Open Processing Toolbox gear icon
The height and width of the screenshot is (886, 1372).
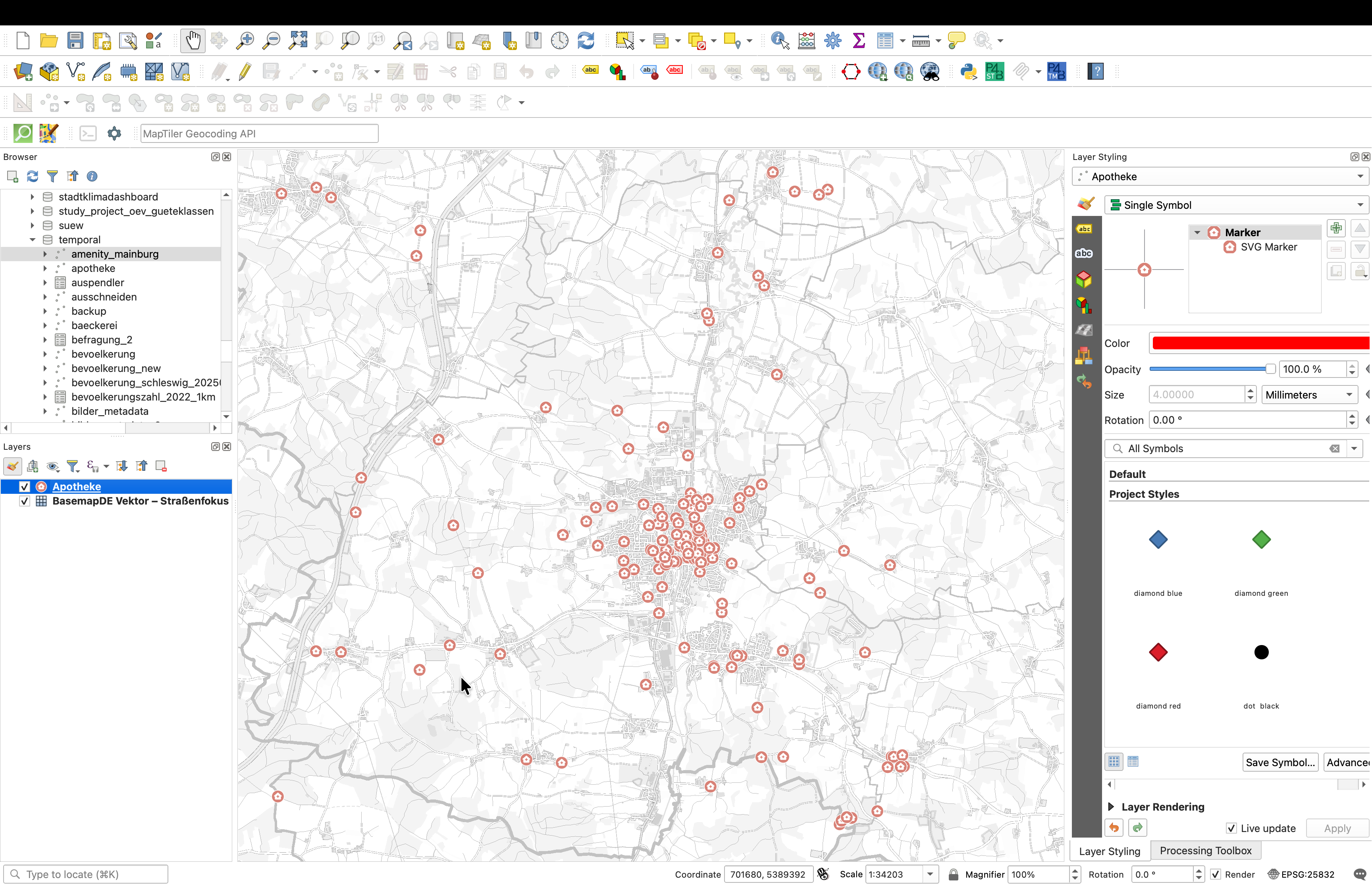coord(832,40)
